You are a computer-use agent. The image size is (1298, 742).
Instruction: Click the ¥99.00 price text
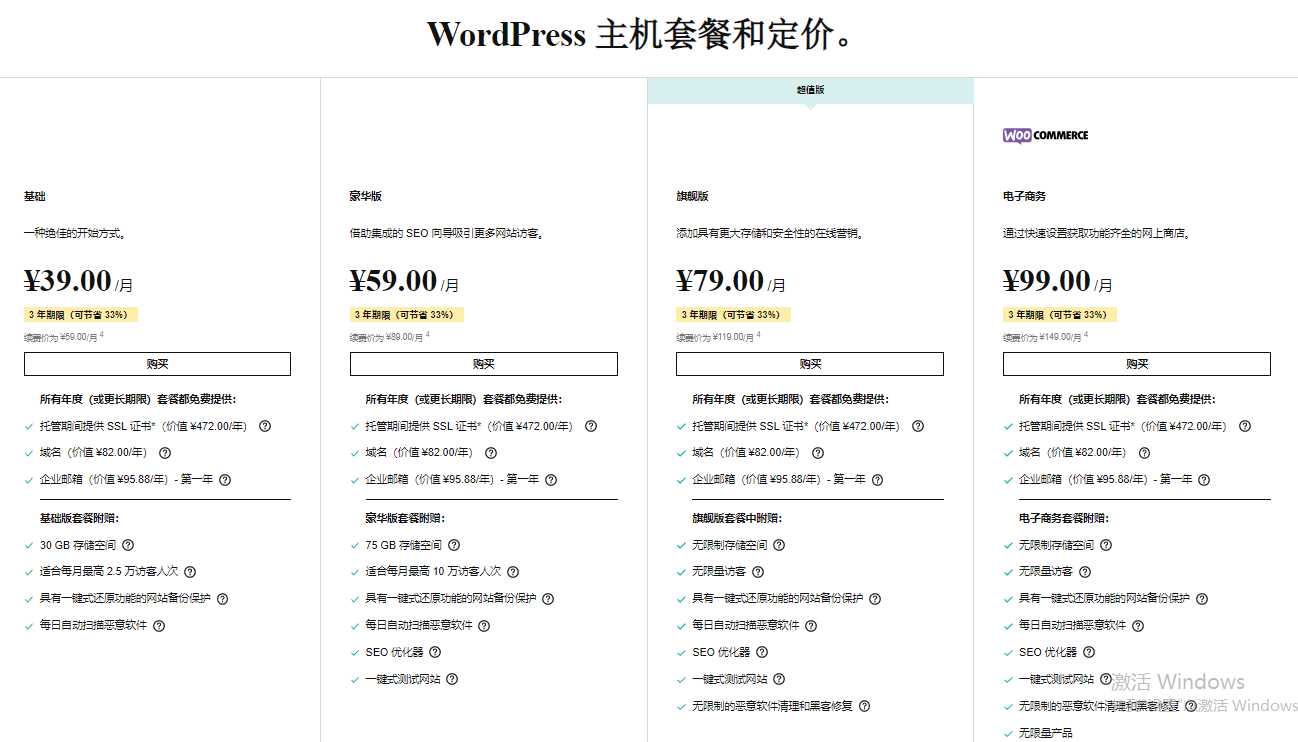(1047, 281)
